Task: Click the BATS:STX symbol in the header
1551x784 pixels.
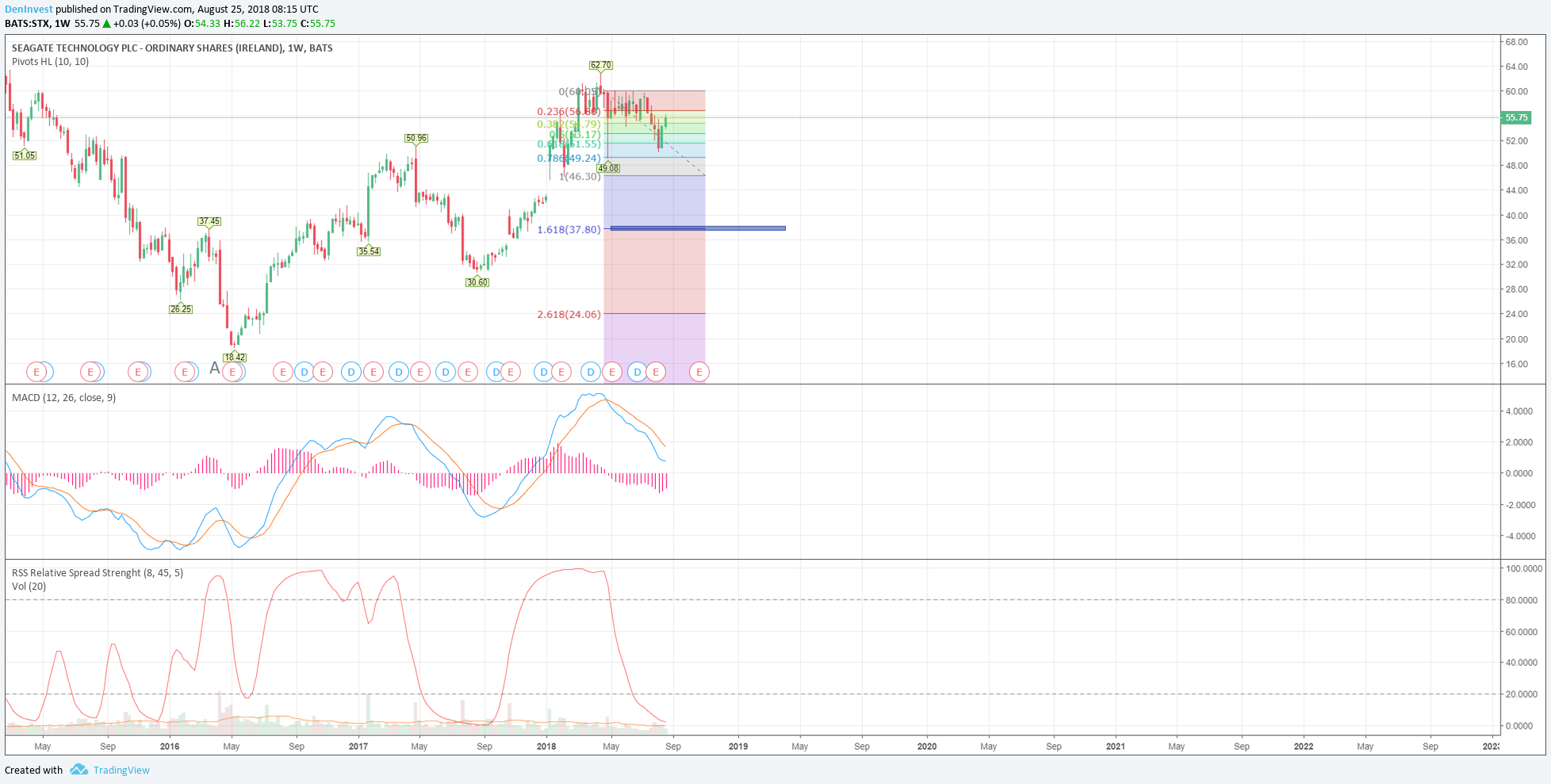Action: (x=26, y=23)
